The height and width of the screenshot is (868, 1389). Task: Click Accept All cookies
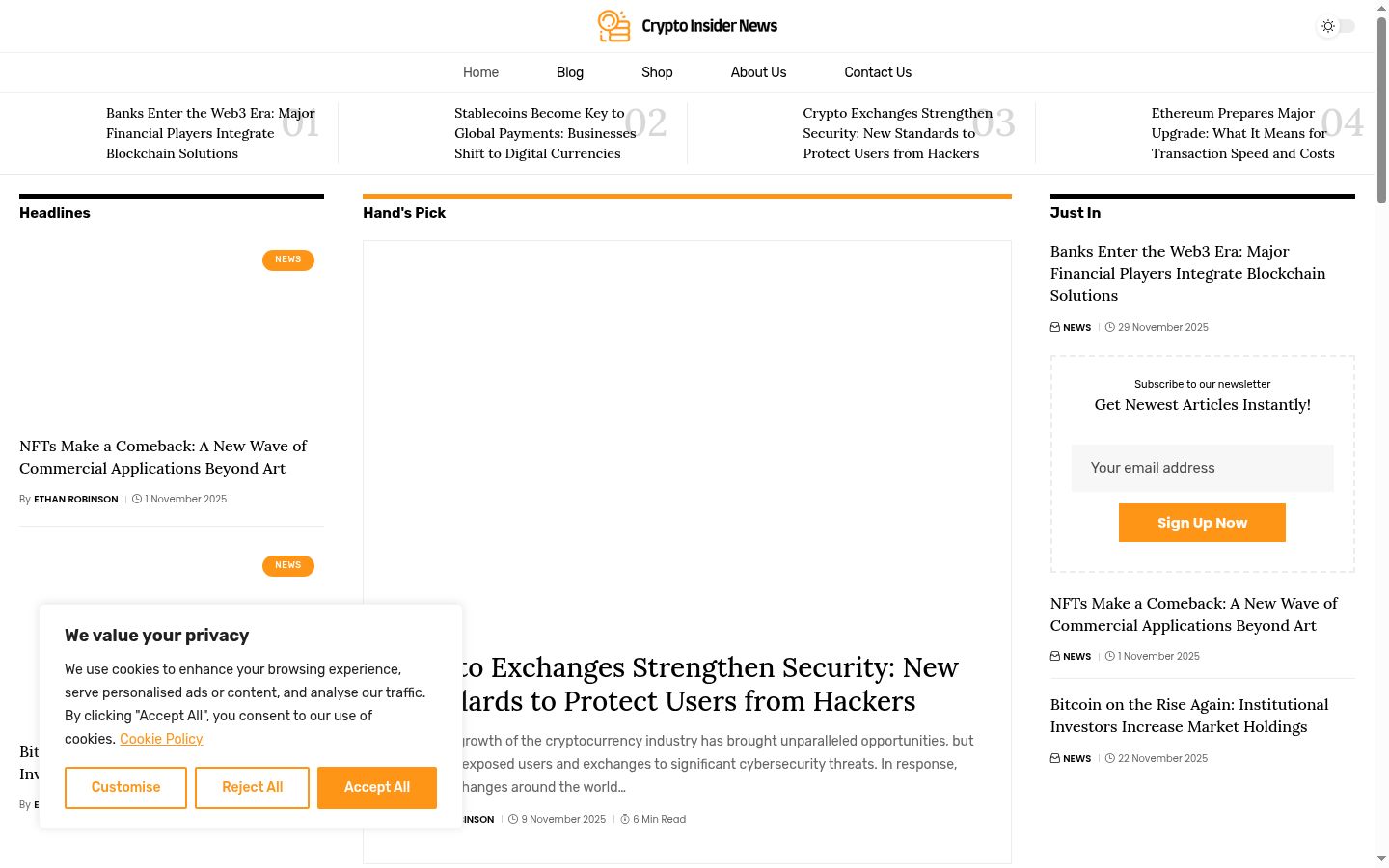pyautogui.click(x=377, y=788)
